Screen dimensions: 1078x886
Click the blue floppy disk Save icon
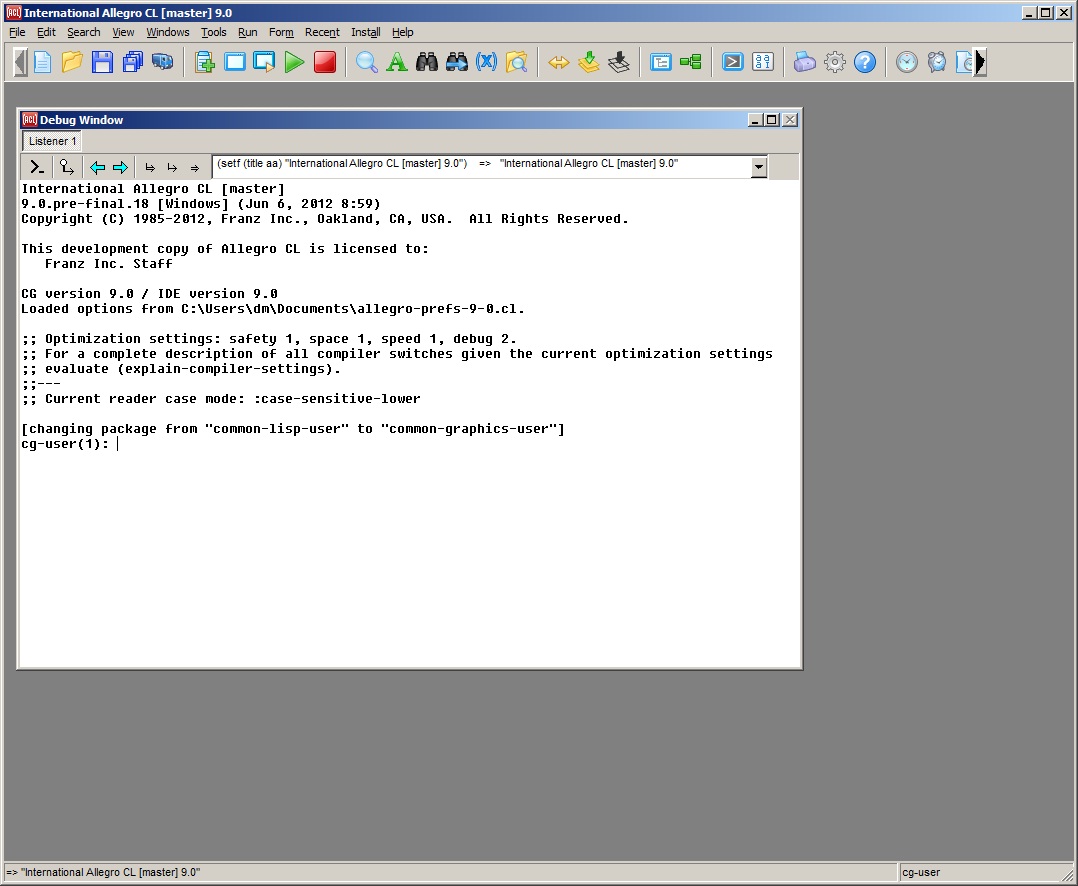tap(102, 62)
